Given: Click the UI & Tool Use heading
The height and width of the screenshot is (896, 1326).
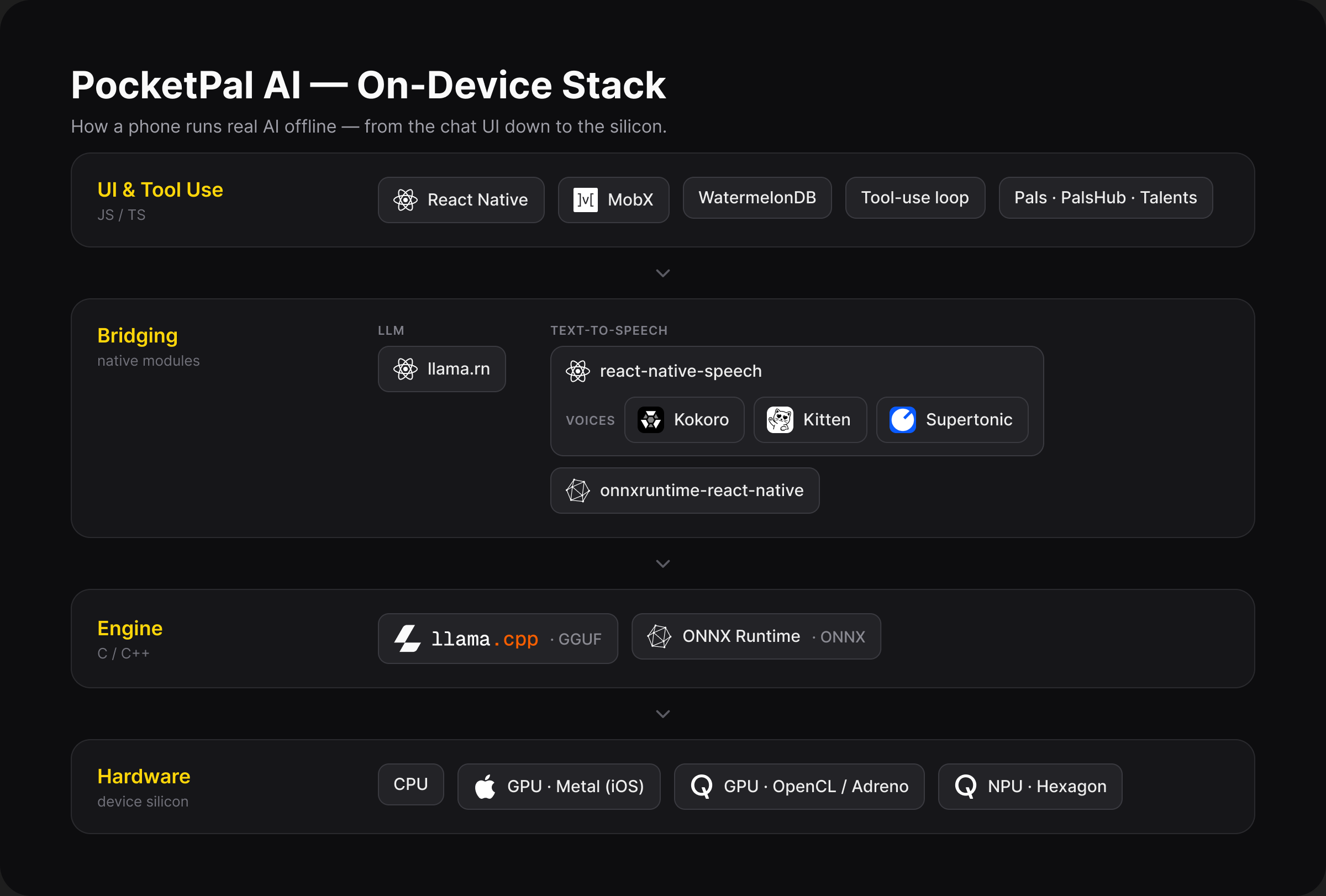Looking at the screenshot, I should [x=160, y=190].
